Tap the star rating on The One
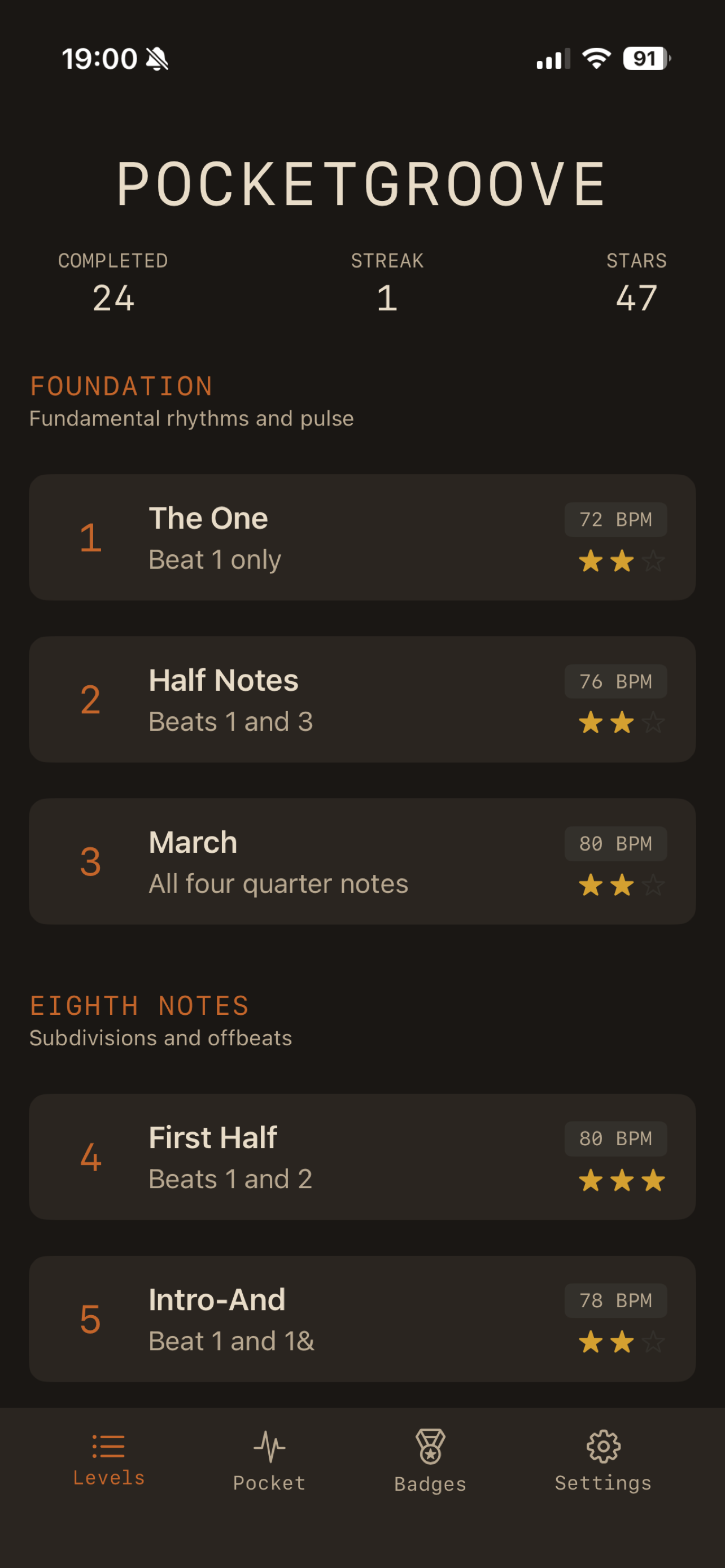The width and height of the screenshot is (725, 1568). click(622, 561)
